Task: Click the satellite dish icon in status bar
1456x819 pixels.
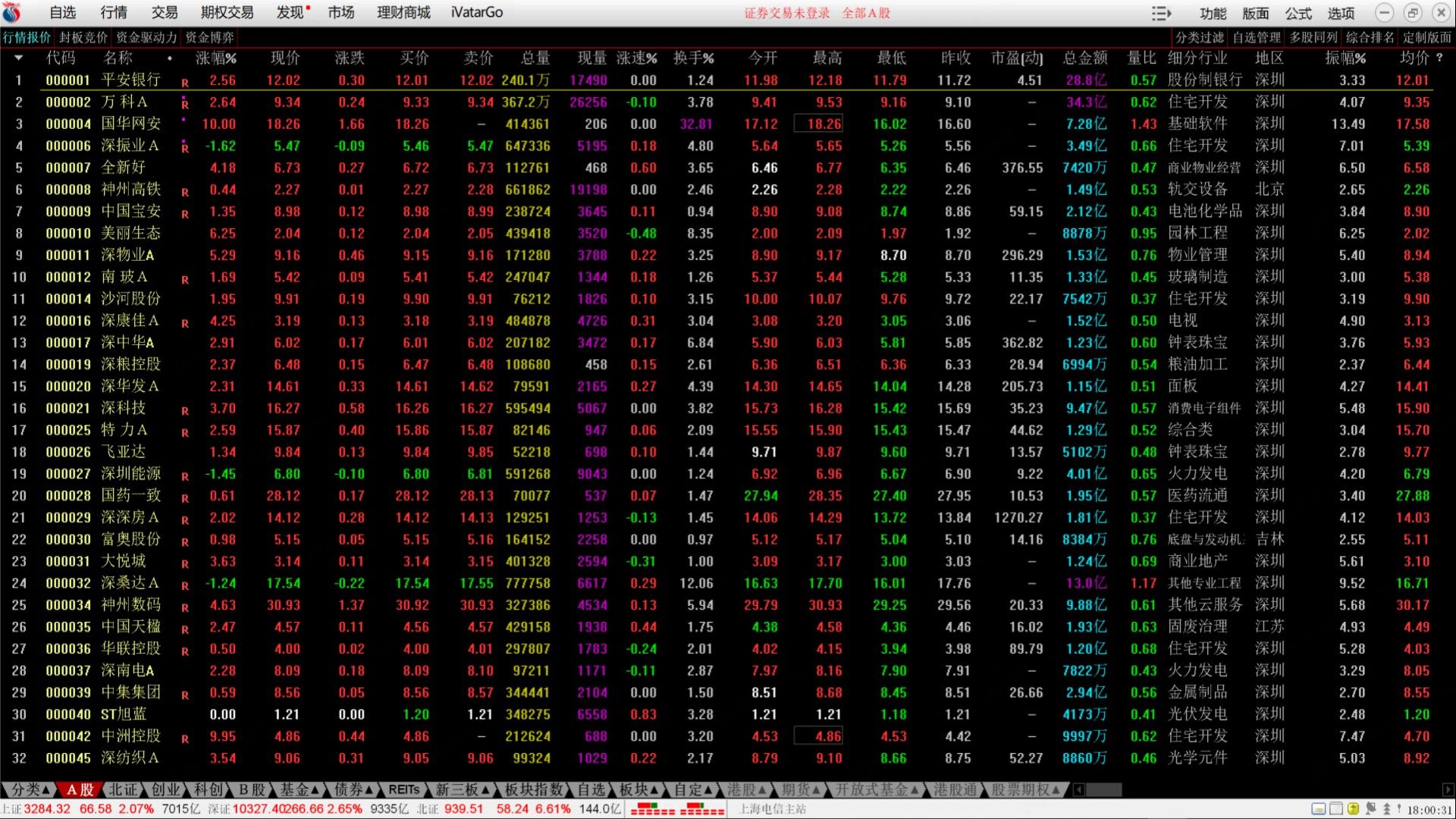Action: 1370,809
